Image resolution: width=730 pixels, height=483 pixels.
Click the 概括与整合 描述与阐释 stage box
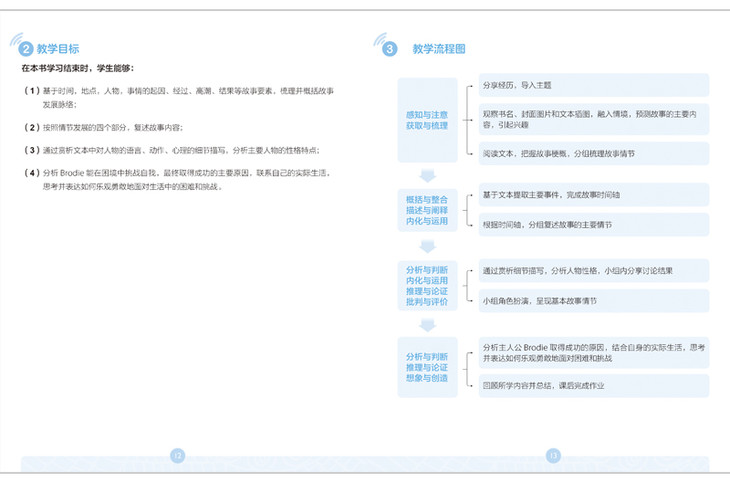(x=427, y=207)
